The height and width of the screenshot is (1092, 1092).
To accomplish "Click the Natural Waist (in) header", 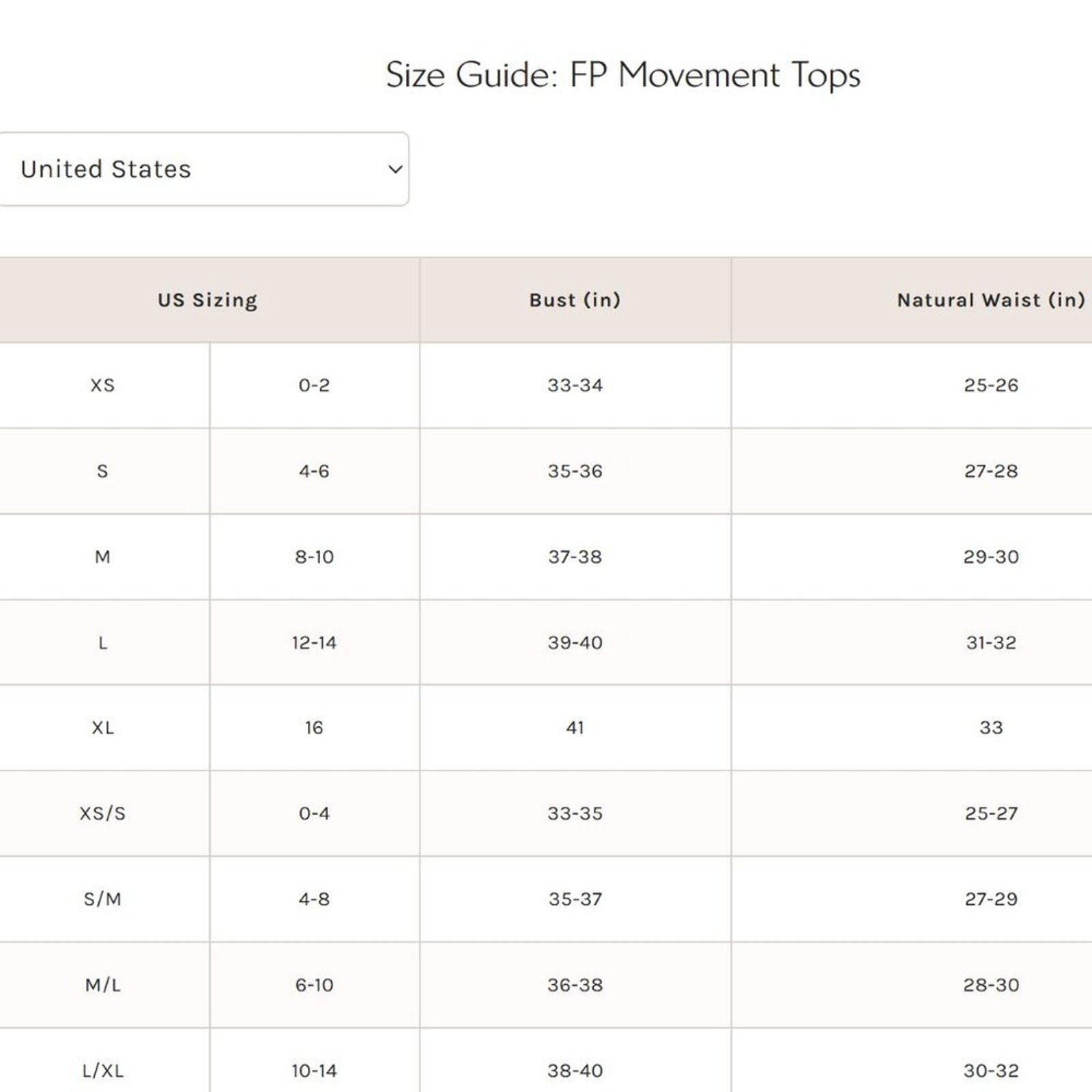I will point(990,300).
